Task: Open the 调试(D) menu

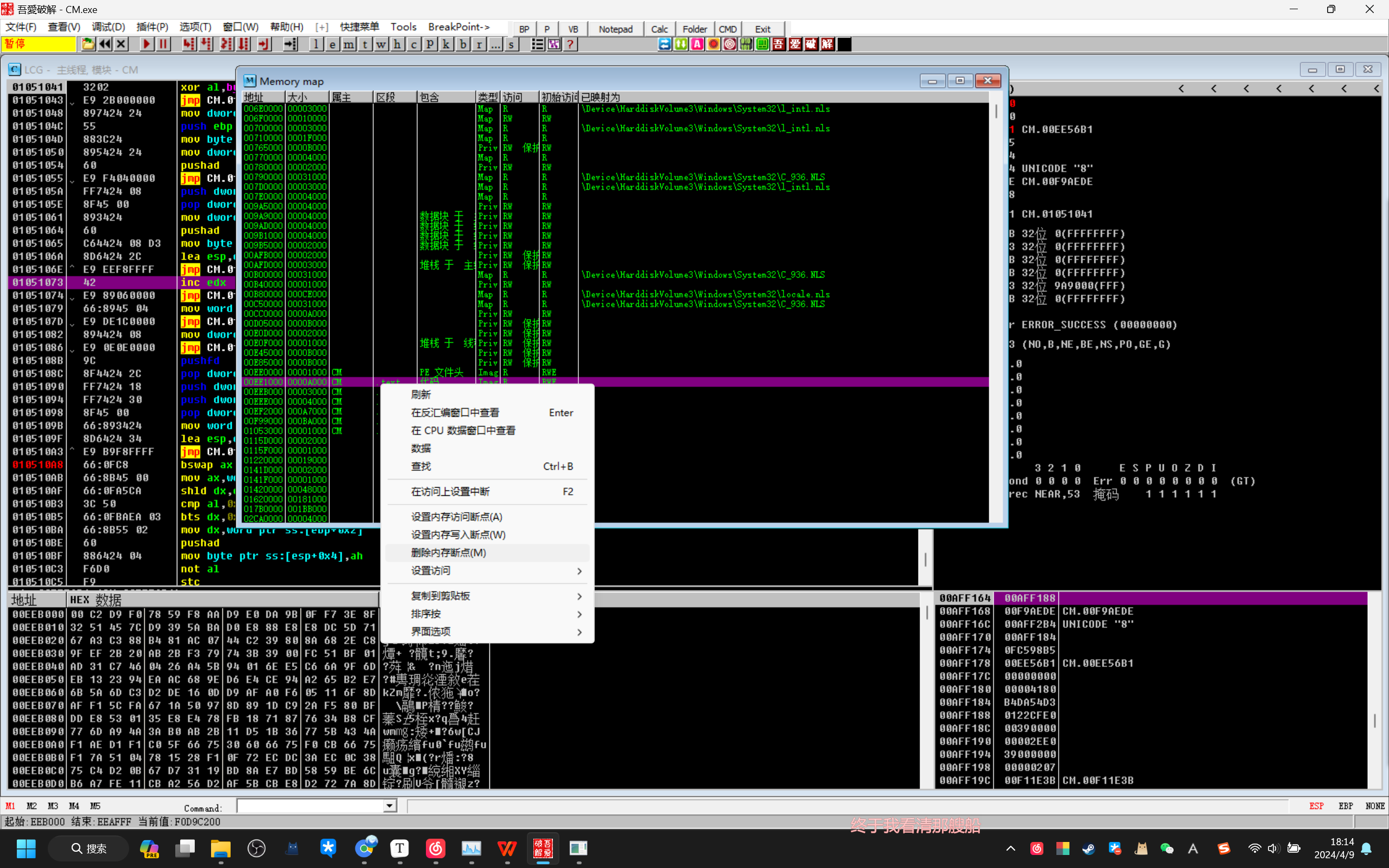Action: pyautogui.click(x=108, y=27)
